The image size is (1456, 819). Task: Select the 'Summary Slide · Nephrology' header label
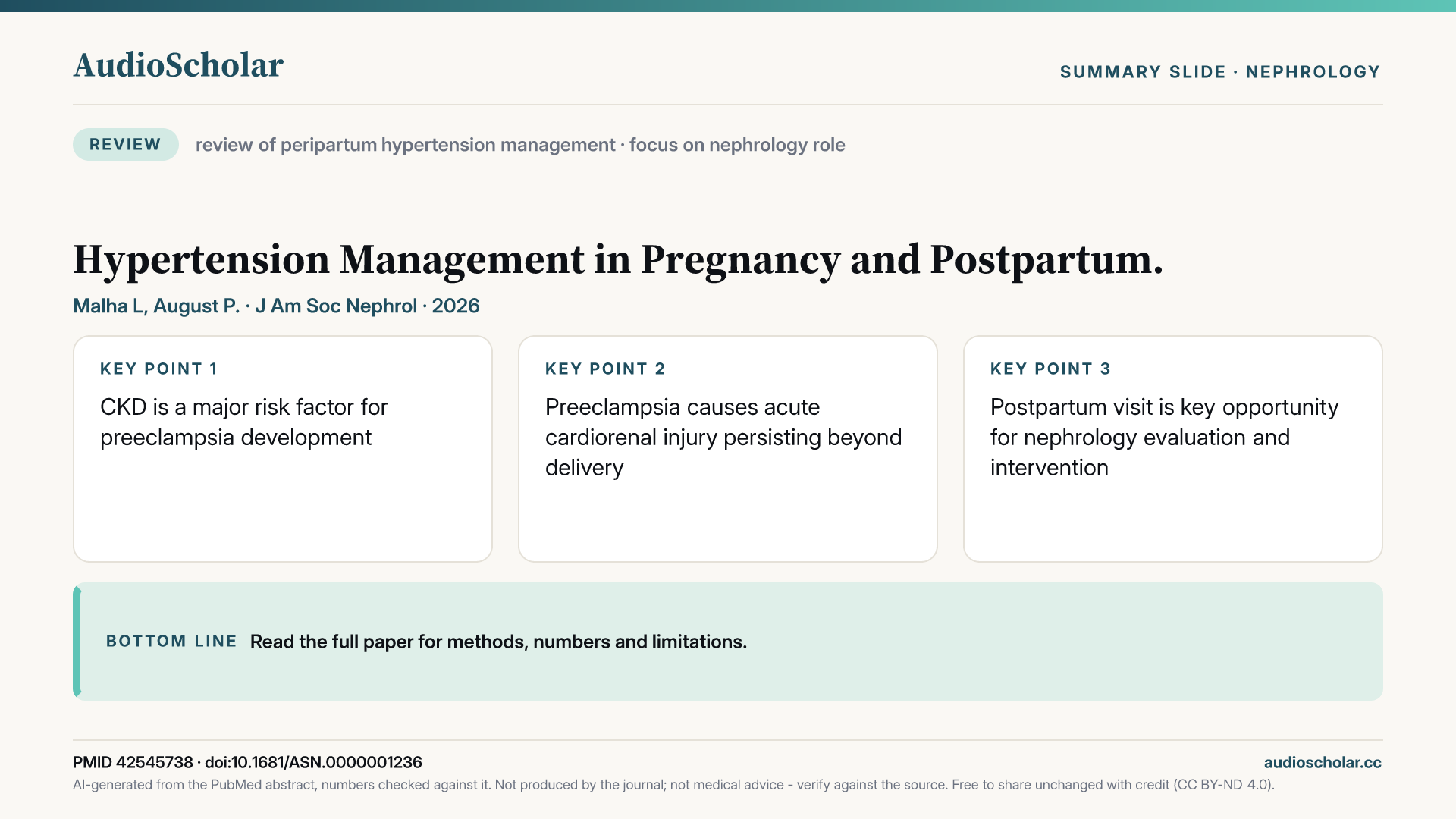click(1220, 72)
